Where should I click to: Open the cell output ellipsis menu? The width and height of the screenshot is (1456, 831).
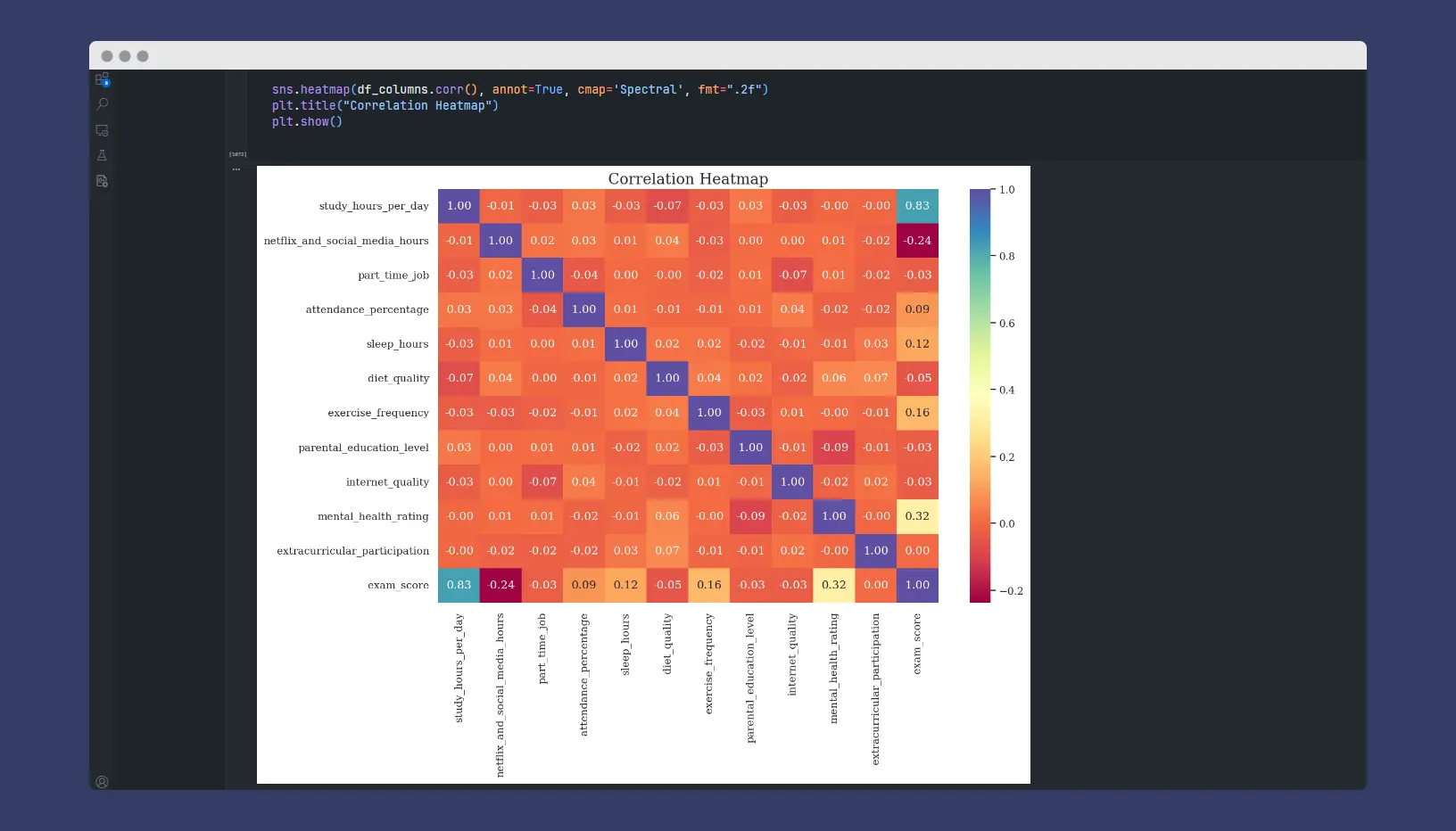(x=236, y=169)
